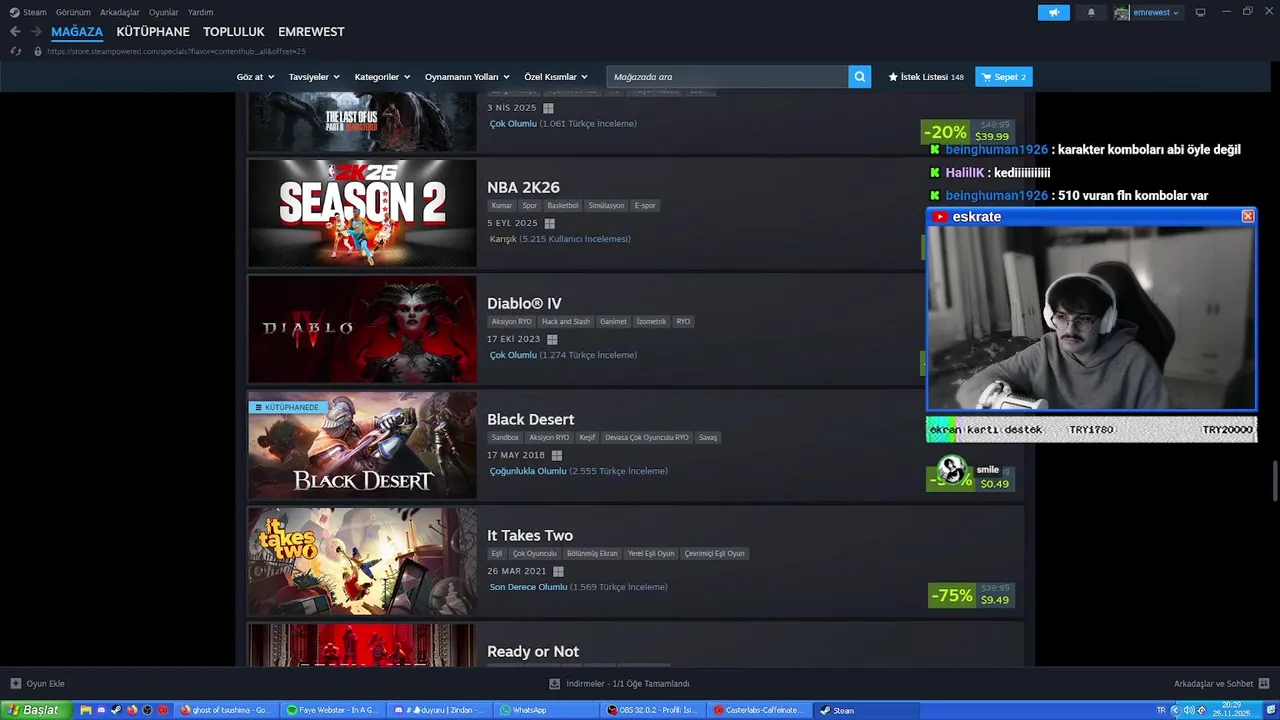Open the Diablo® IV title
The width and height of the screenshot is (1280, 720).
(x=524, y=303)
